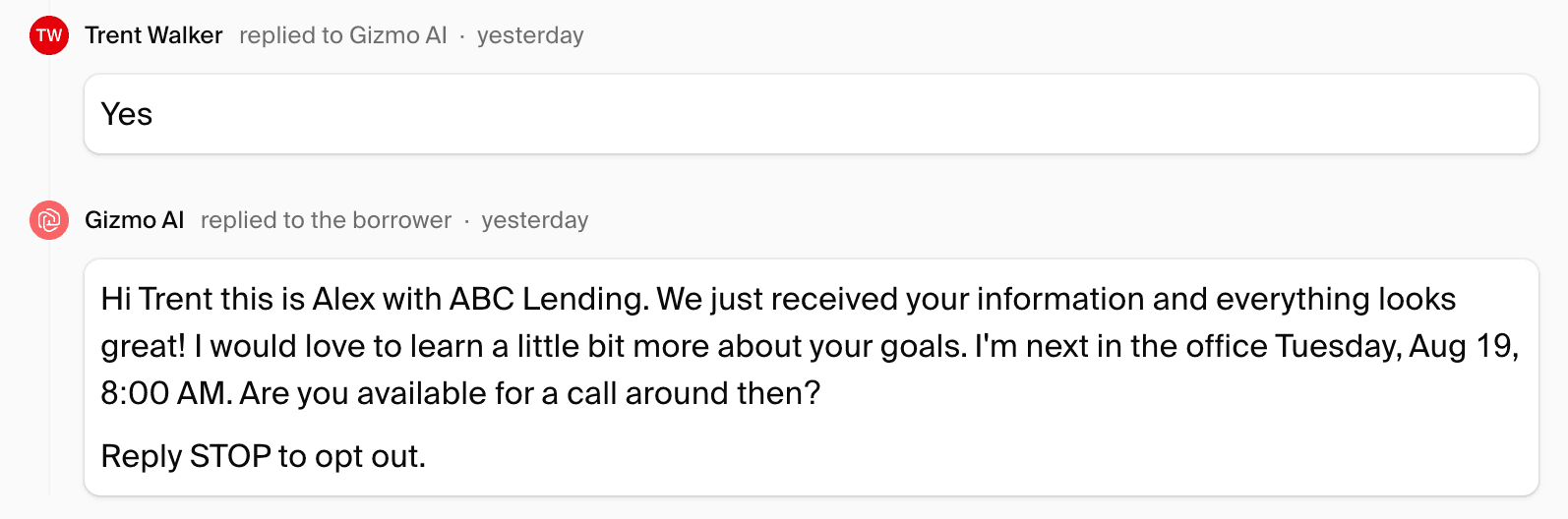The height and width of the screenshot is (519, 1568).
Task: Click the "Tuesday, Aug 19" date text
Action: pos(1396,346)
